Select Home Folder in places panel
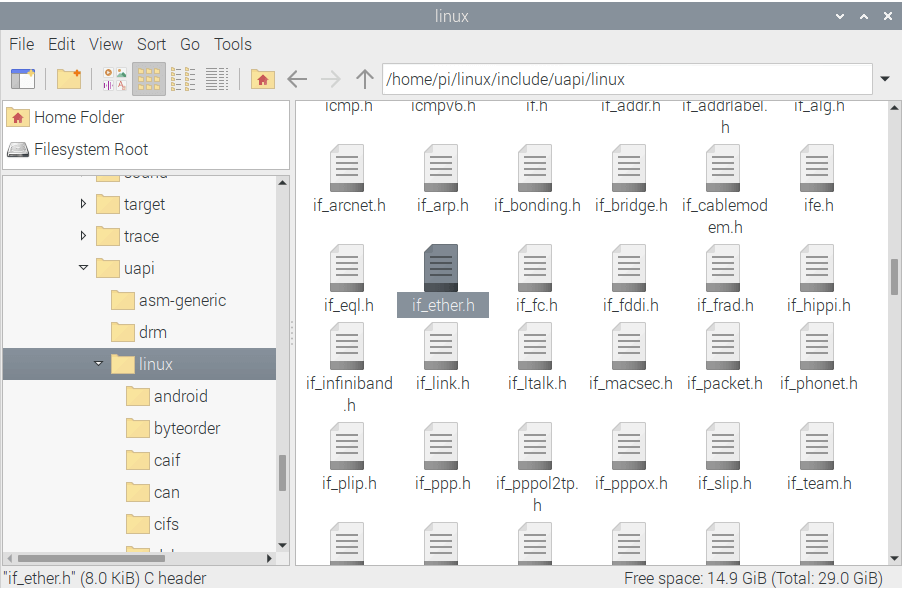This screenshot has width=902, height=590. coord(78,117)
